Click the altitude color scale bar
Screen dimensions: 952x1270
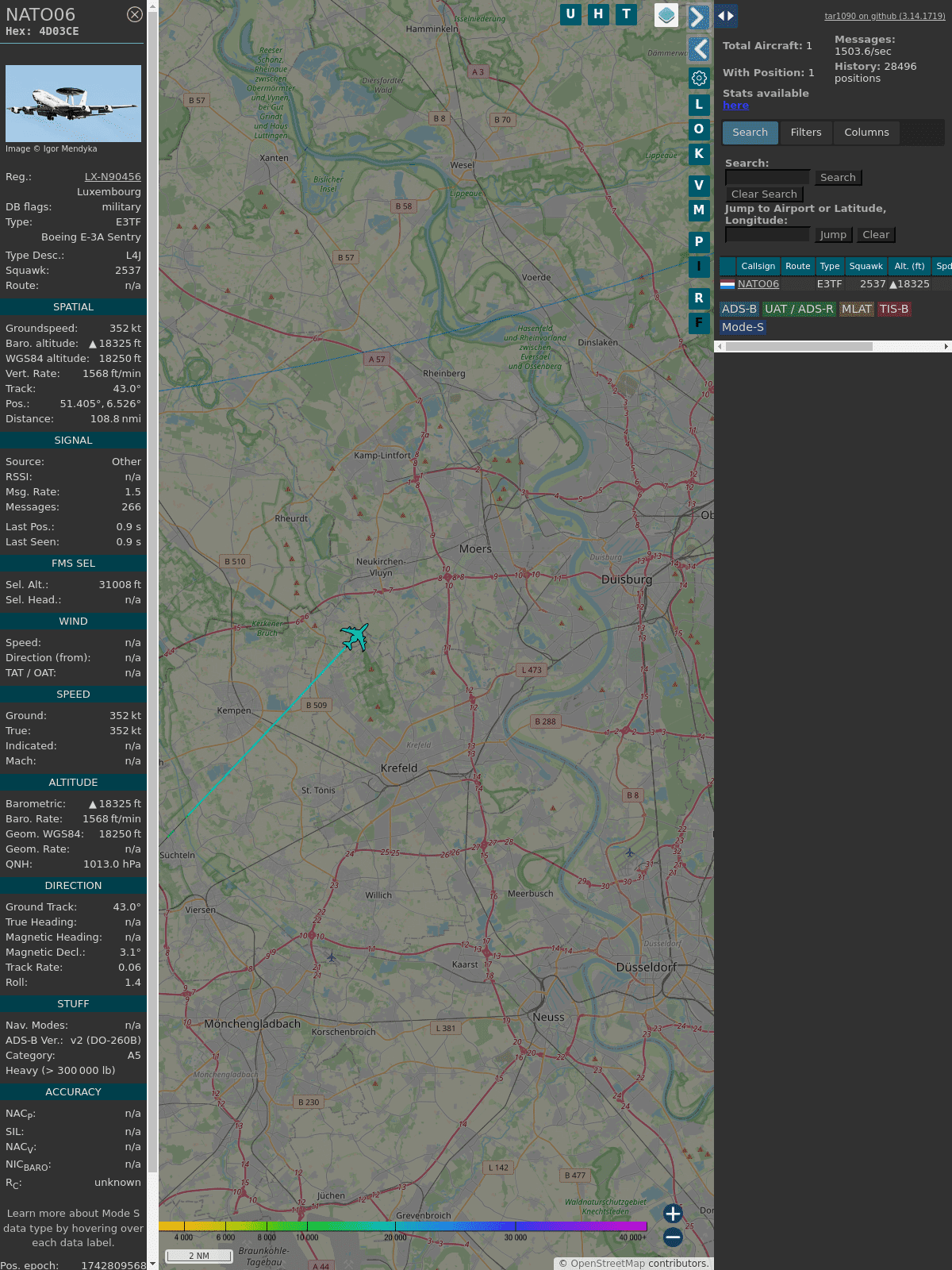(403, 1226)
